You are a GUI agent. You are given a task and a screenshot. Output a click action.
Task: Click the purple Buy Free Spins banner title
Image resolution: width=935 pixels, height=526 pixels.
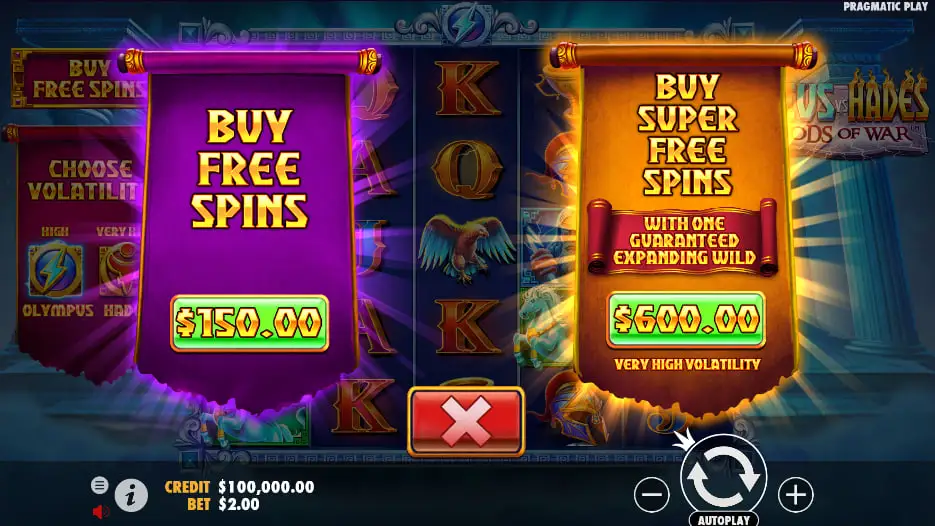(249, 168)
